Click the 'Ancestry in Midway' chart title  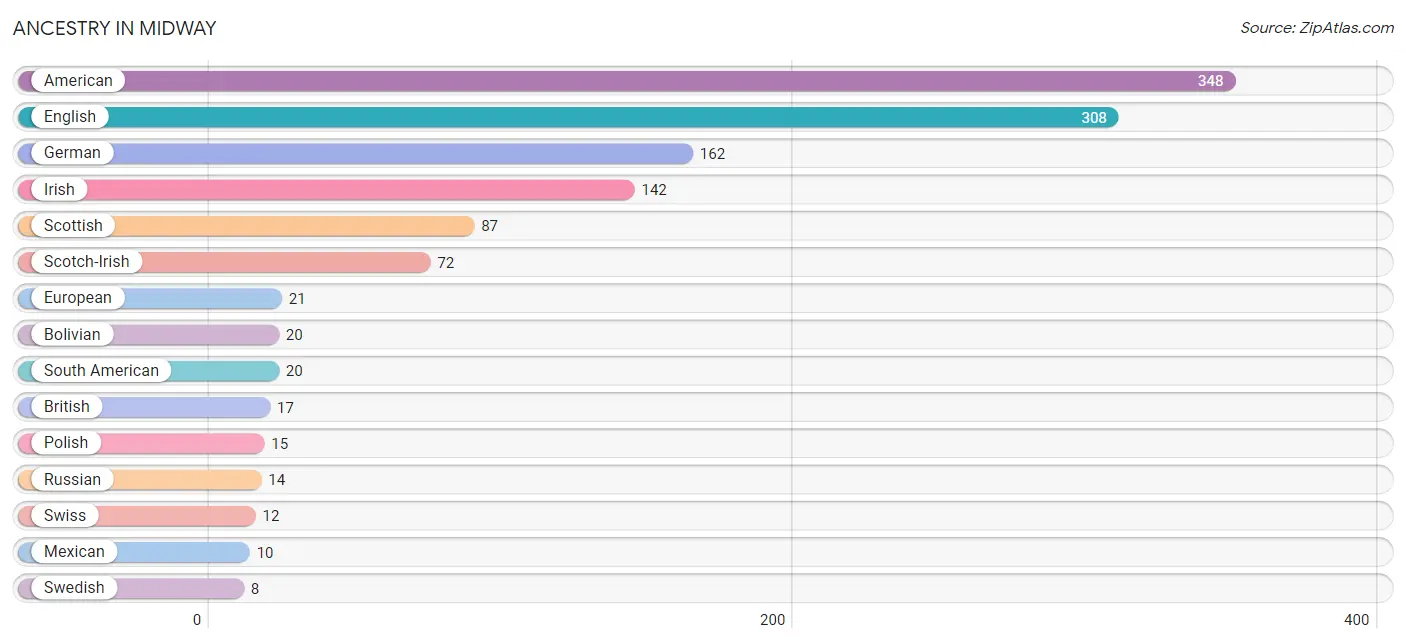coord(115,28)
